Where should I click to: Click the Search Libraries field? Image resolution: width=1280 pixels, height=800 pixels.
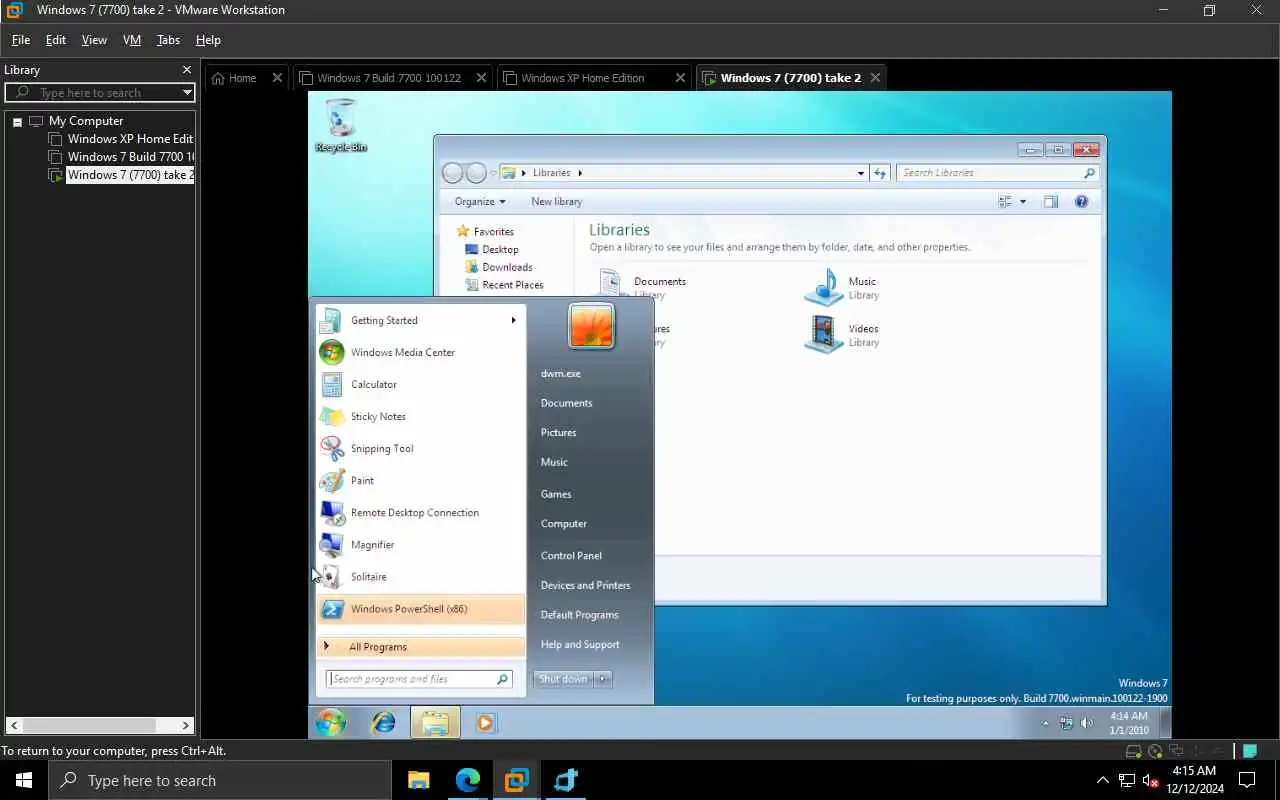coord(997,173)
